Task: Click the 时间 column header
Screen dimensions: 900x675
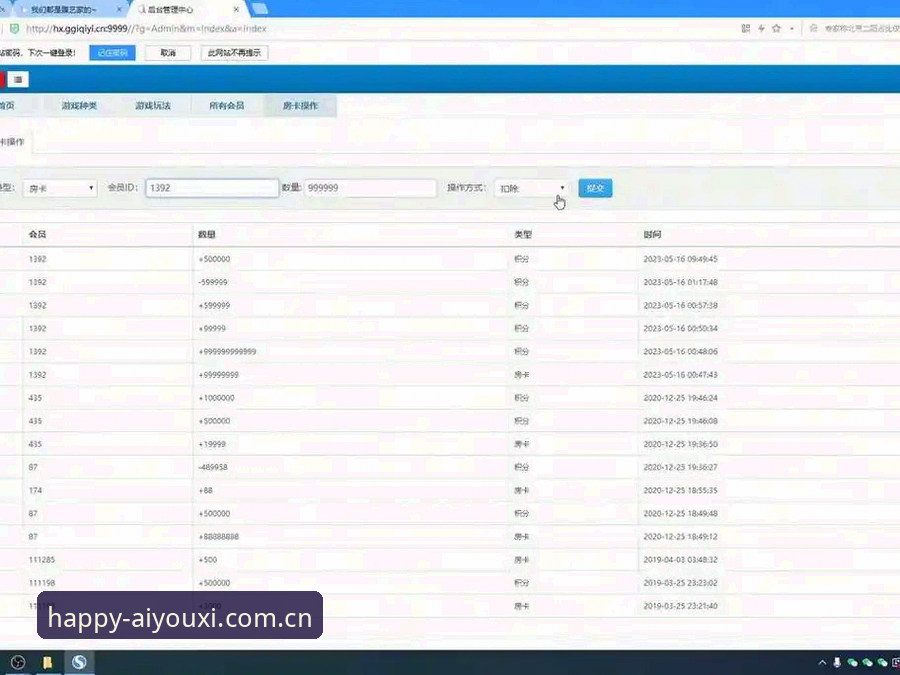Action: tap(652, 234)
